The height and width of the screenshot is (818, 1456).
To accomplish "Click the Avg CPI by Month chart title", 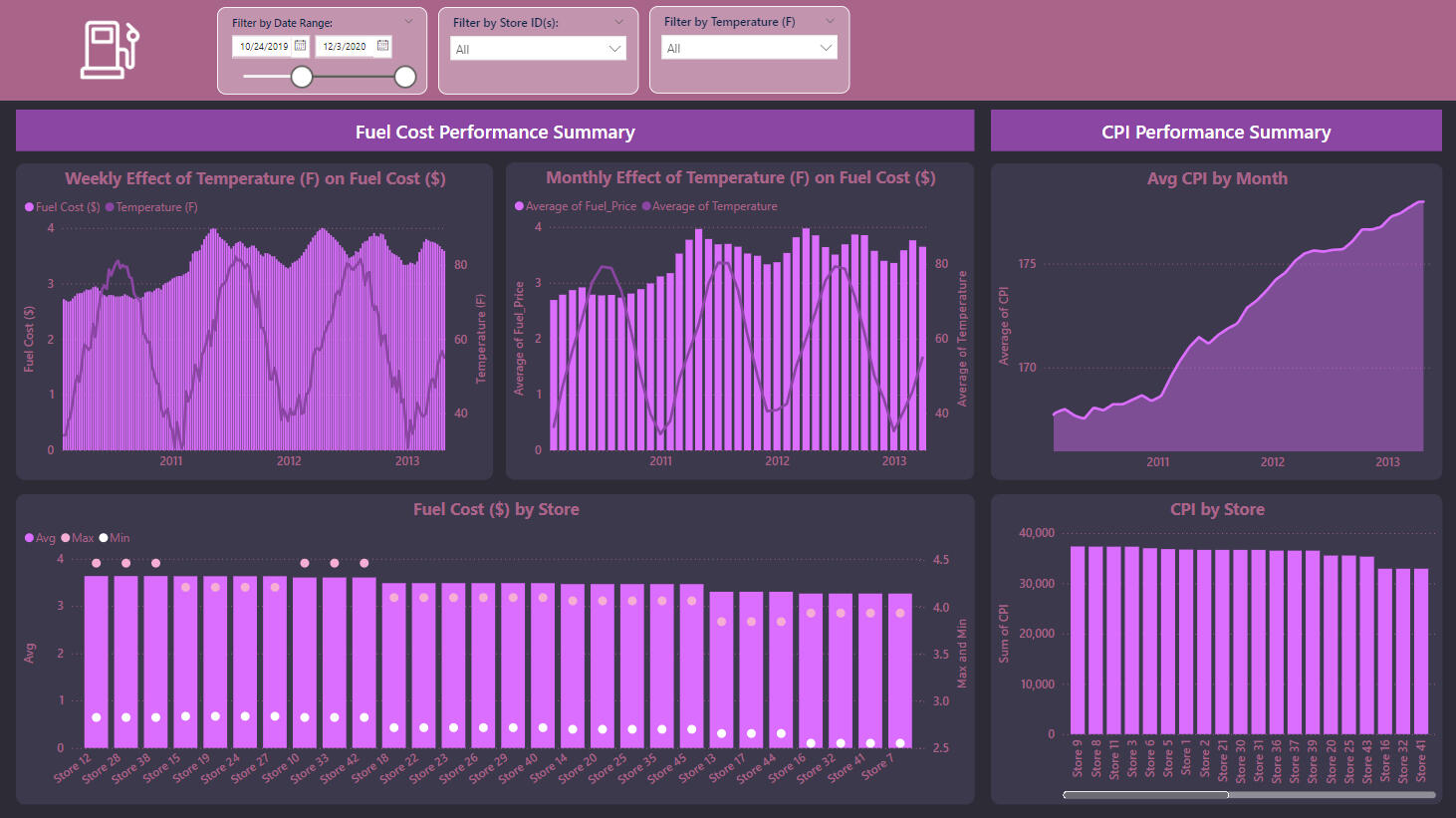I will pyautogui.click(x=1216, y=178).
